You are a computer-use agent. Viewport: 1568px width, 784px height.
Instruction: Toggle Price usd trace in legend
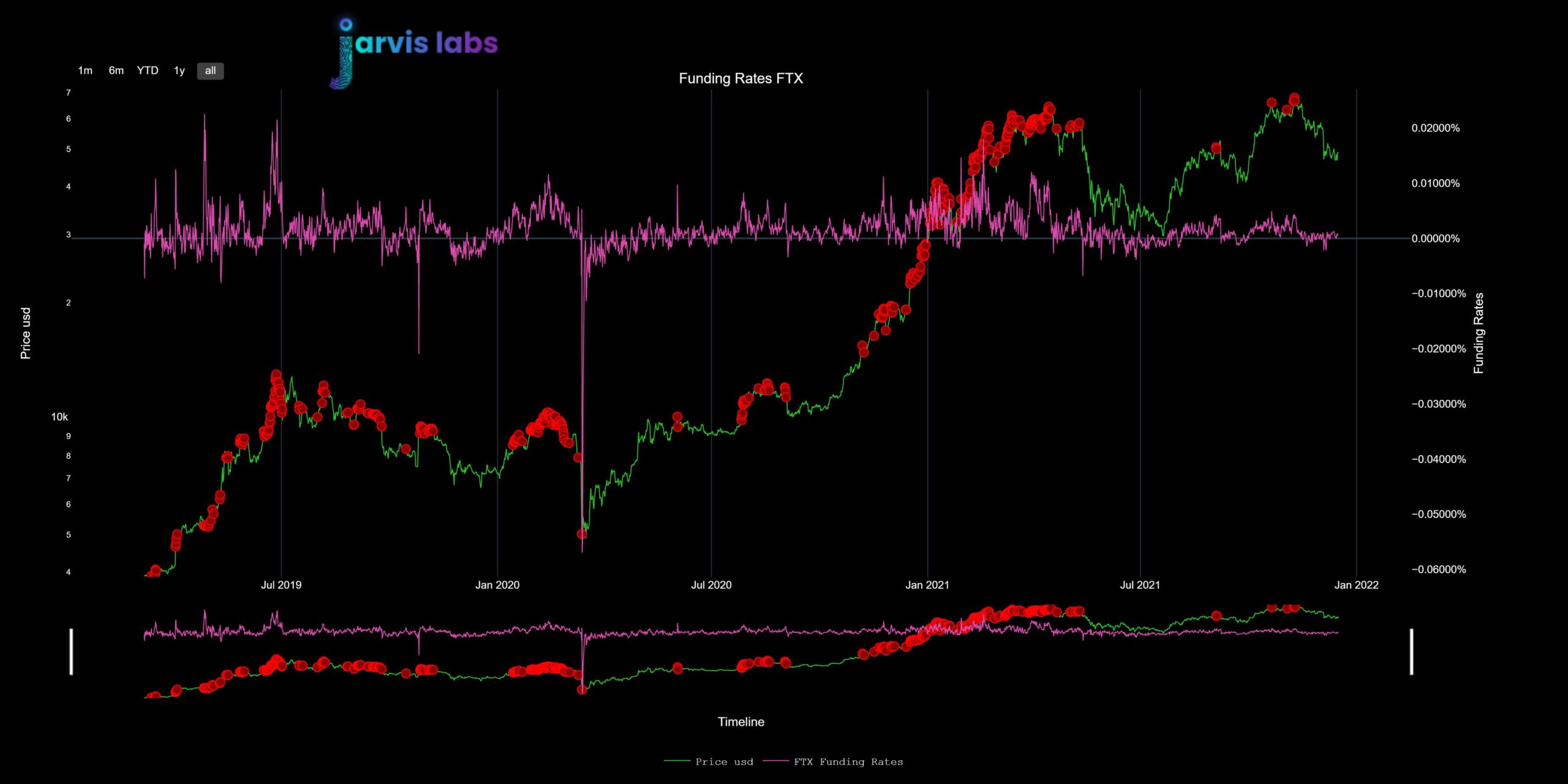click(709, 762)
